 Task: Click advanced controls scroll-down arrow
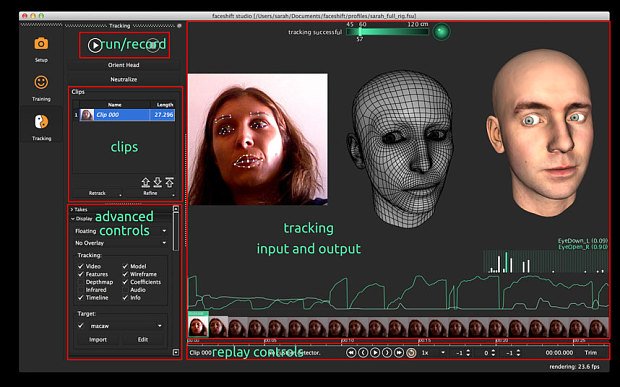pos(176,352)
